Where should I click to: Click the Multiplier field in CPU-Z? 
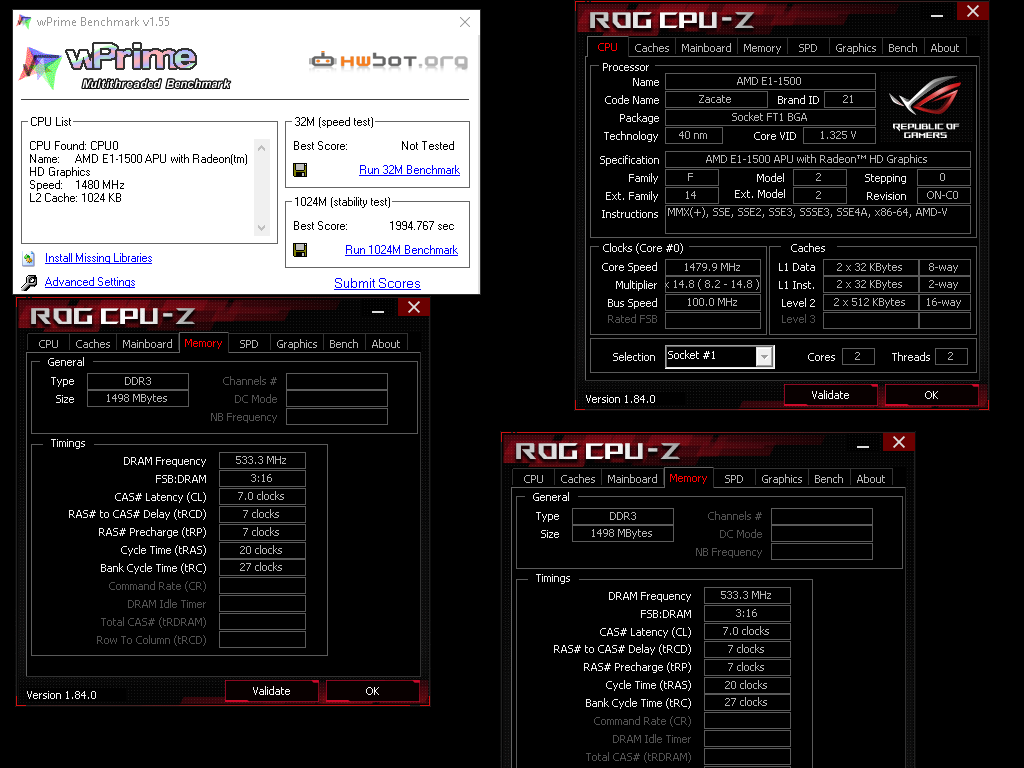click(x=712, y=285)
